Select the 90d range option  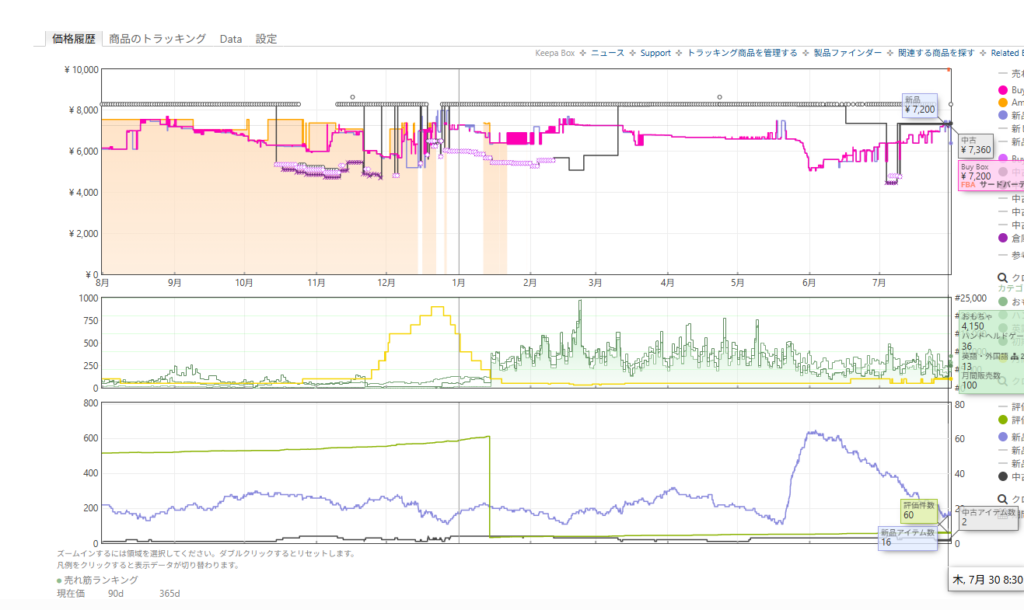116,594
